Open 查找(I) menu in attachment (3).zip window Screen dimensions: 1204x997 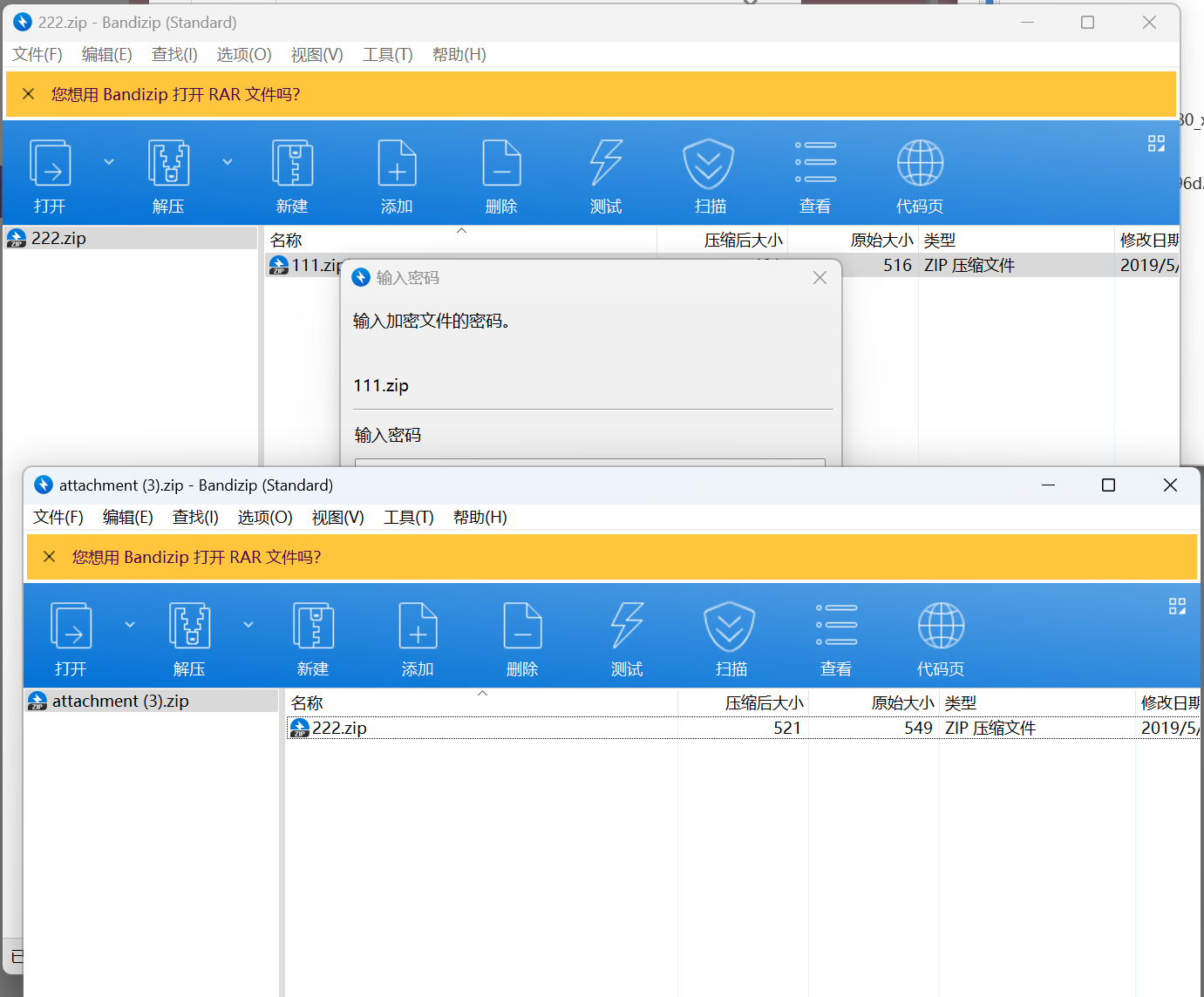coord(195,518)
